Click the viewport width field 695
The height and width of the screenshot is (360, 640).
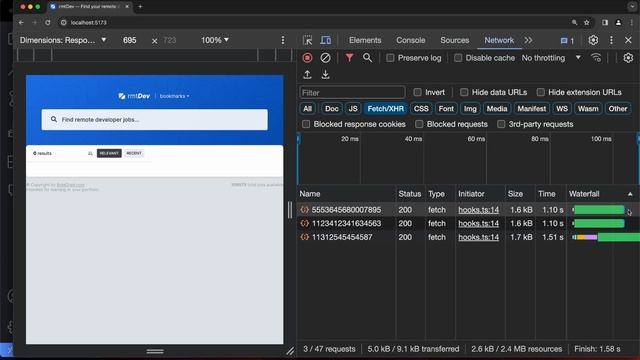pyautogui.click(x=129, y=40)
